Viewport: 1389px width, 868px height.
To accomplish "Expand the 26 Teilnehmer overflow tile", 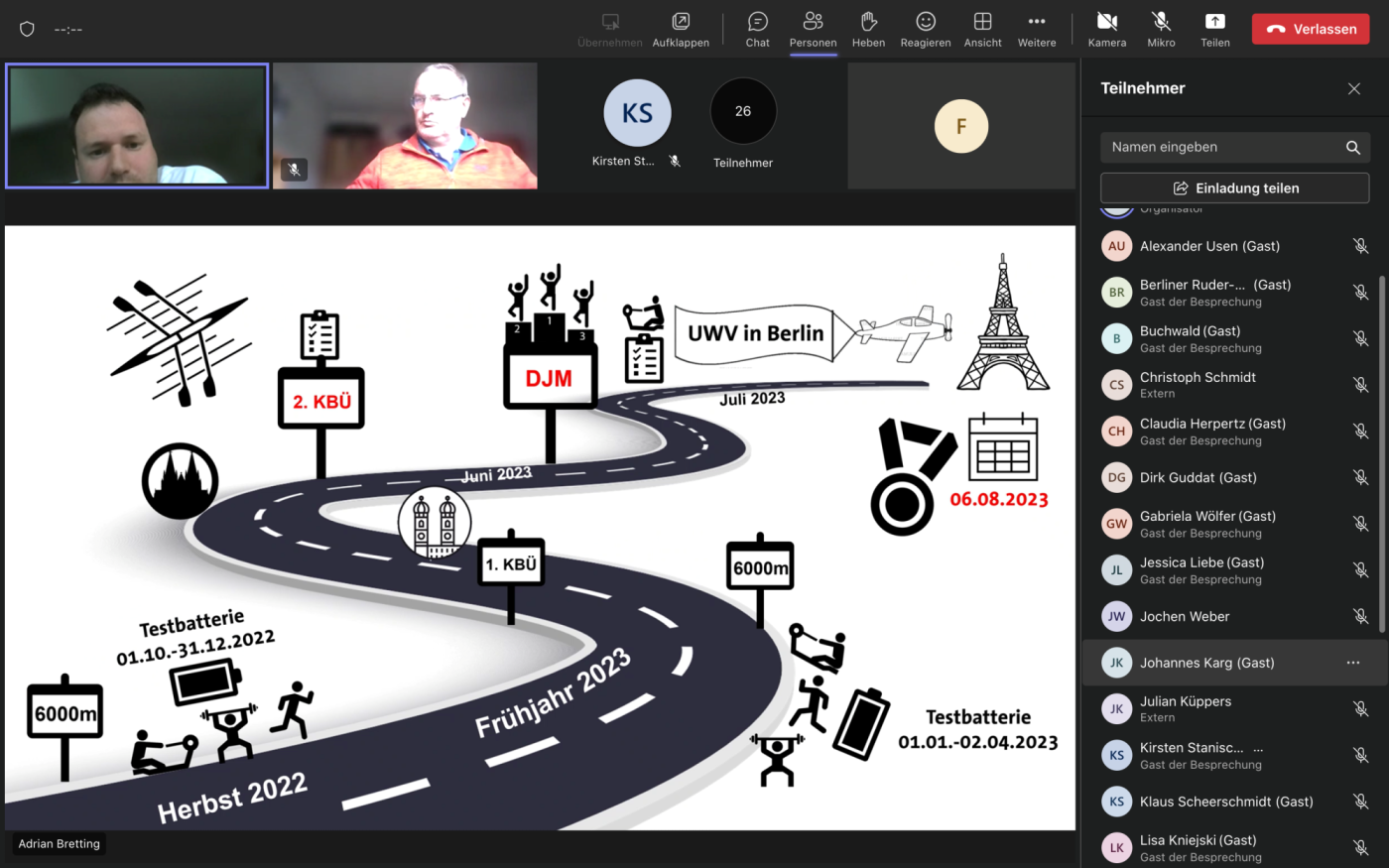I will 743,112.
